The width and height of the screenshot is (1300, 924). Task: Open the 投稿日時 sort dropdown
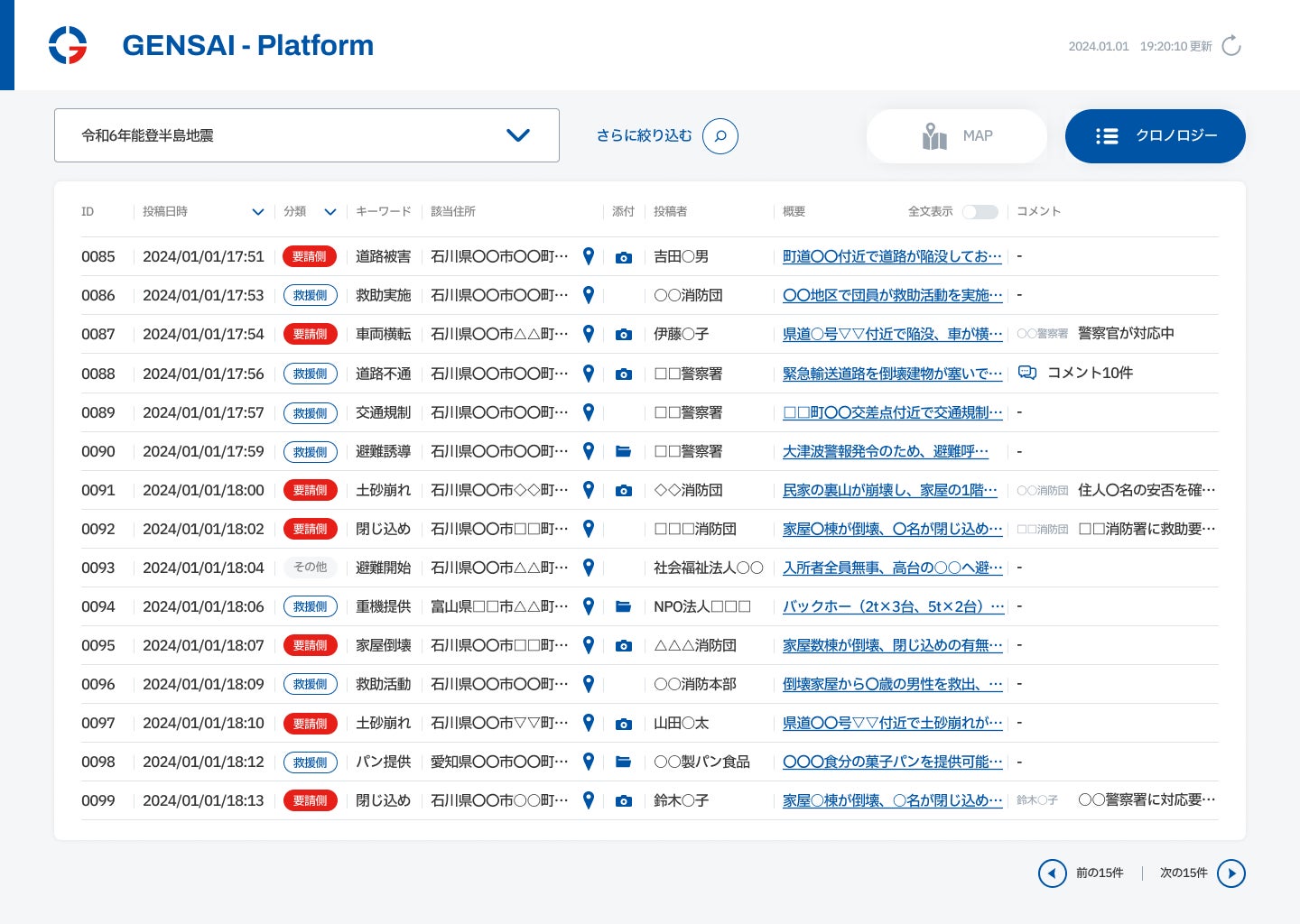(257, 212)
